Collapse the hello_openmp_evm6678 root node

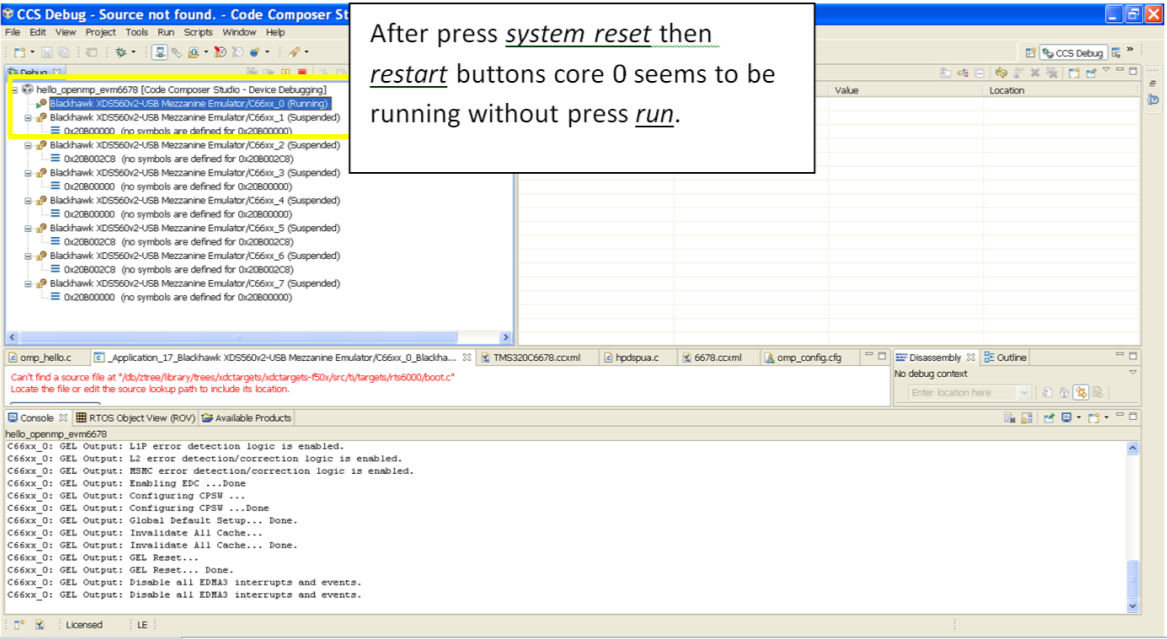(14, 90)
